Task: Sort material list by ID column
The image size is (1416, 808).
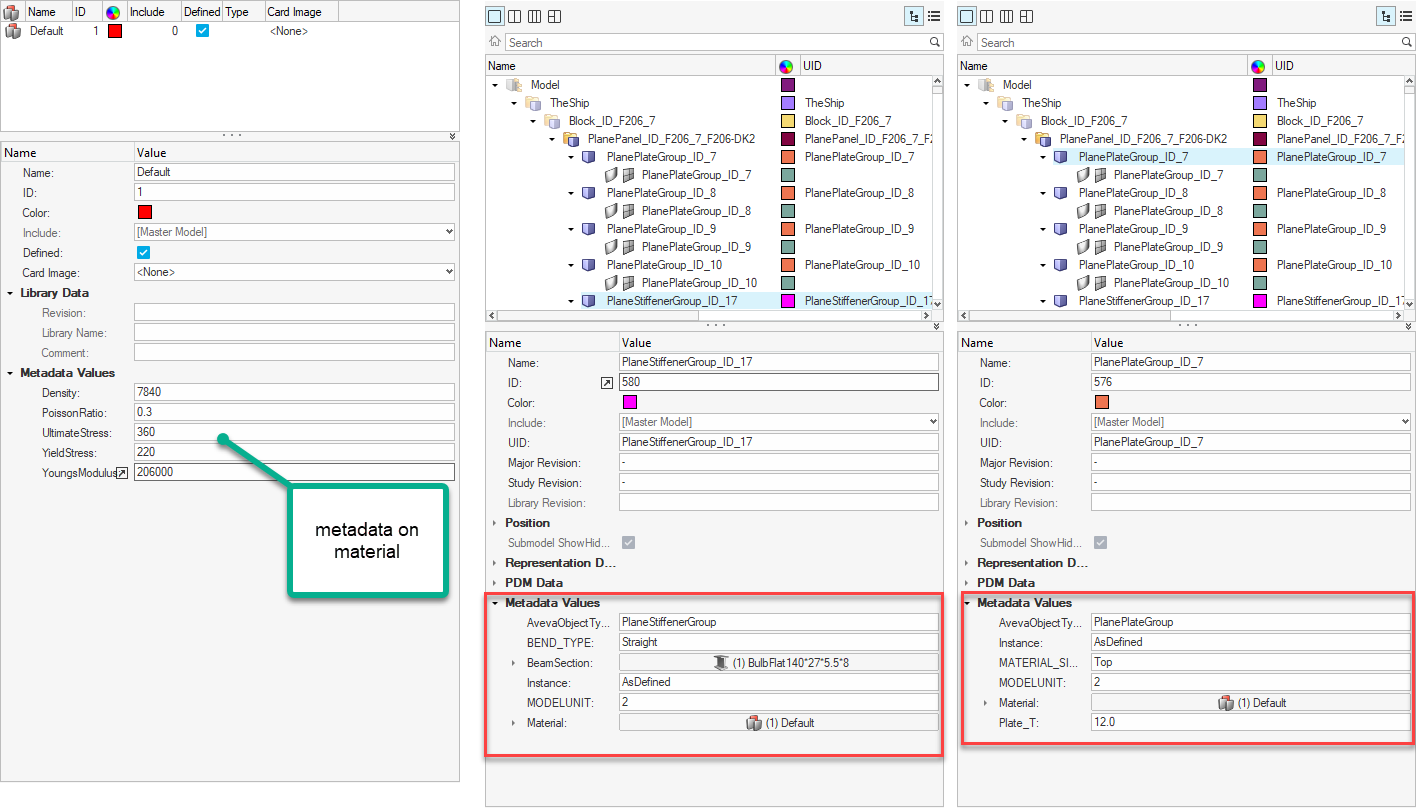Action: click(x=87, y=12)
